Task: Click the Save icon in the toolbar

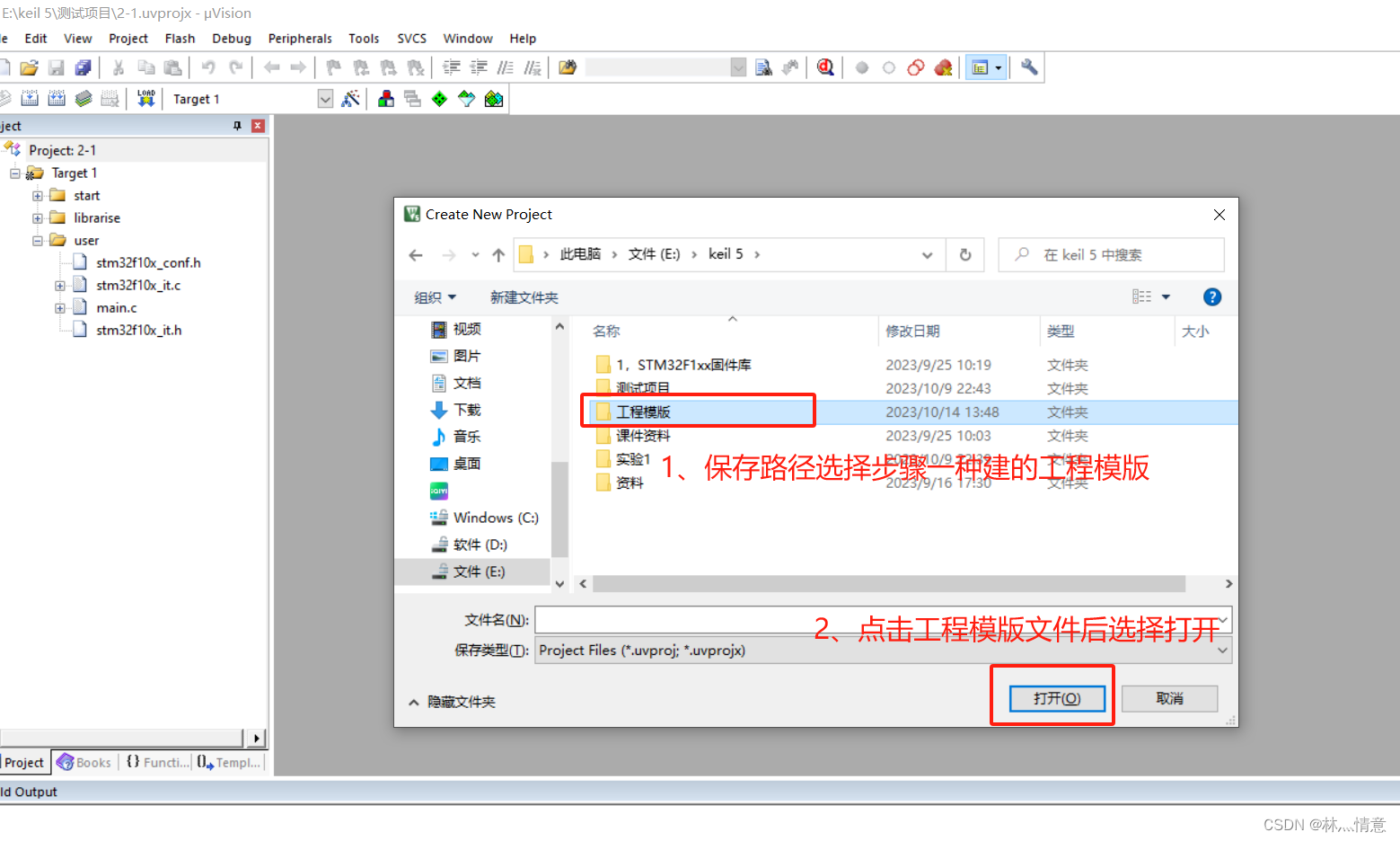Action: click(57, 67)
